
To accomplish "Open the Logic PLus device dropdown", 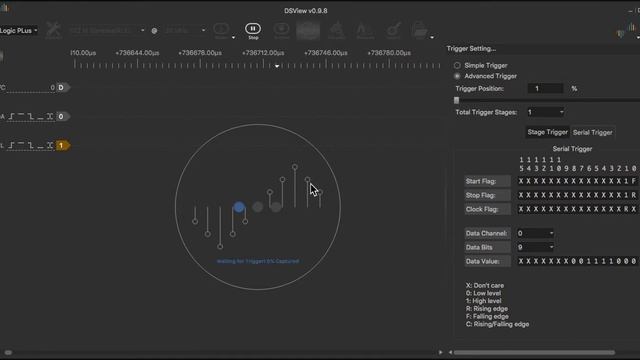I will tap(19, 31).
